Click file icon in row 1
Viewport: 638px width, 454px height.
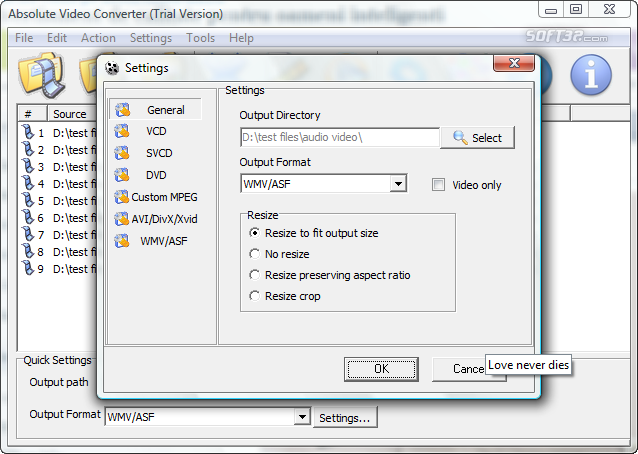click(28, 132)
